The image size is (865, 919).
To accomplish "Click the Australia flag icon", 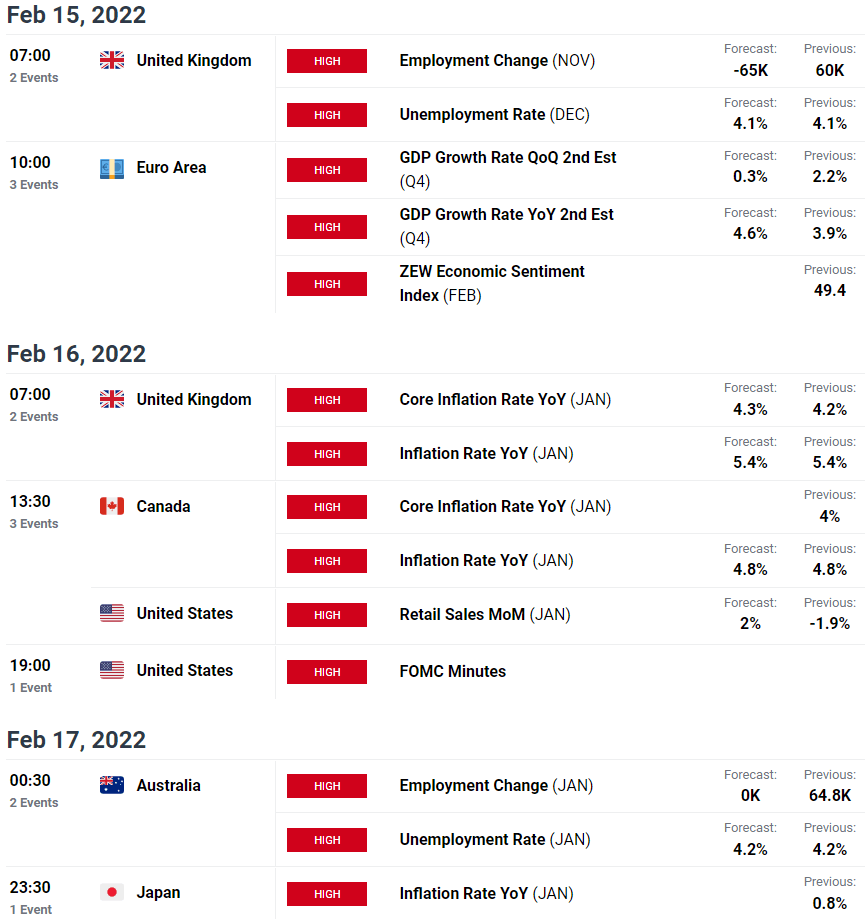I will (111, 785).
